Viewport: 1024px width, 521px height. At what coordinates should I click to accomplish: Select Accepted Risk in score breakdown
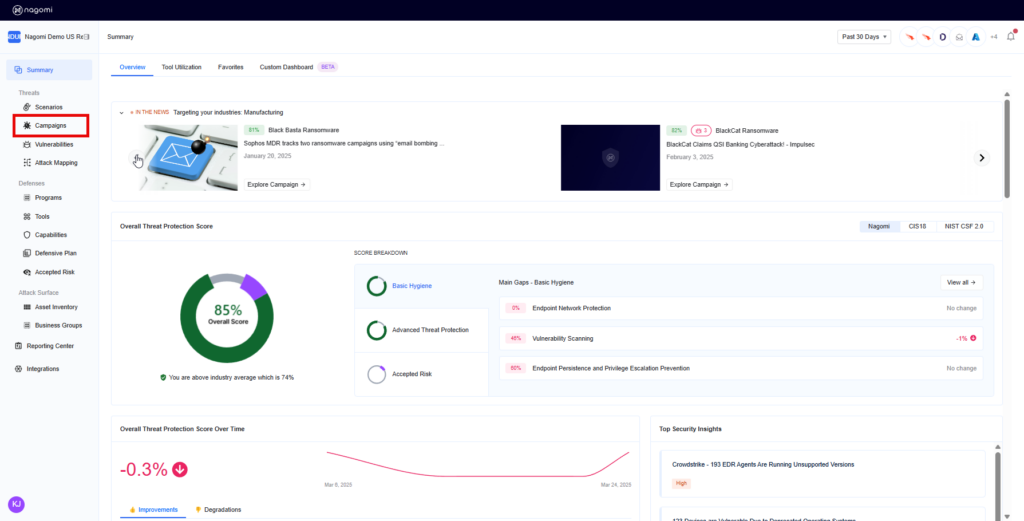tap(421, 374)
